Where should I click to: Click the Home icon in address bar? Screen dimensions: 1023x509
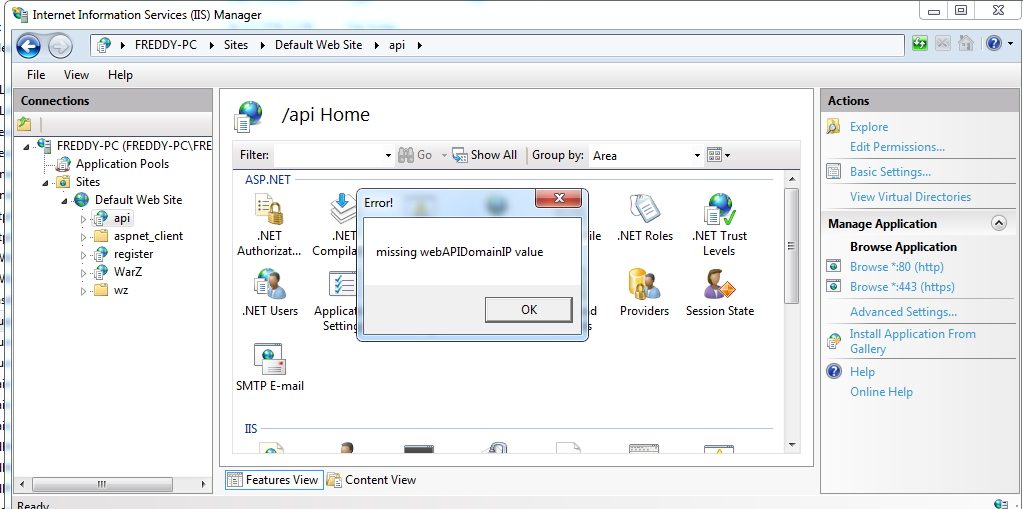point(966,44)
